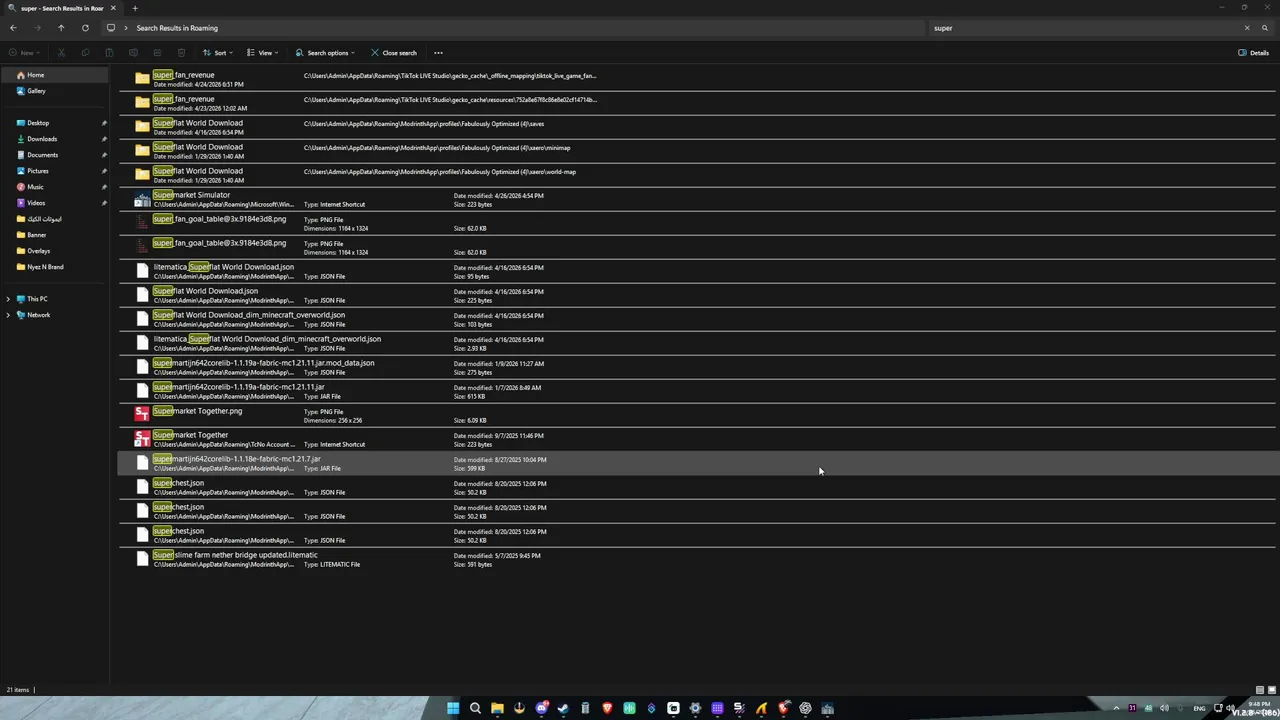Viewport: 1280px width, 720px height.
Task: Open taskbar Search
Action: 475,708
